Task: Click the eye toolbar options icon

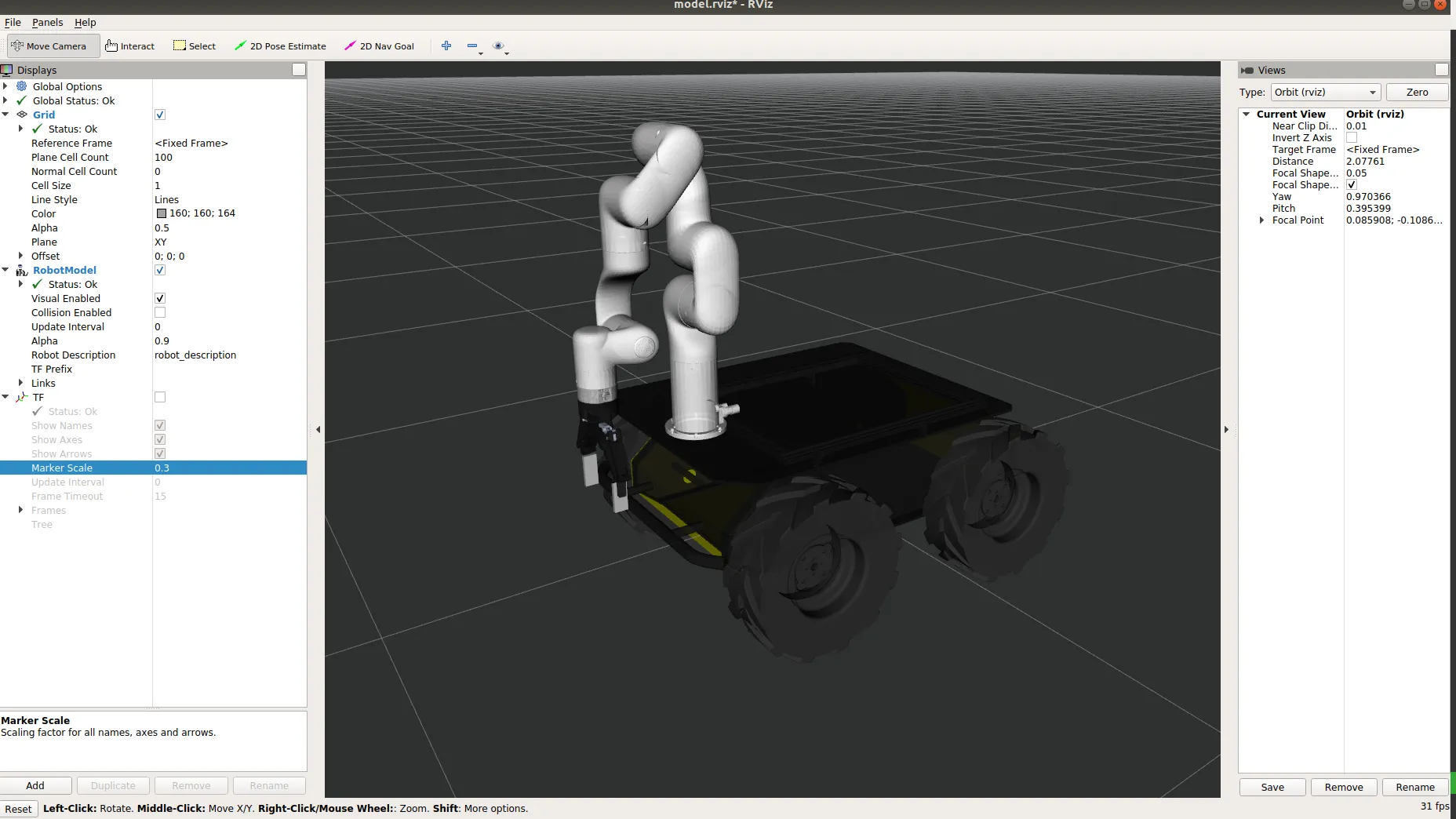Action: pos(498,46)
